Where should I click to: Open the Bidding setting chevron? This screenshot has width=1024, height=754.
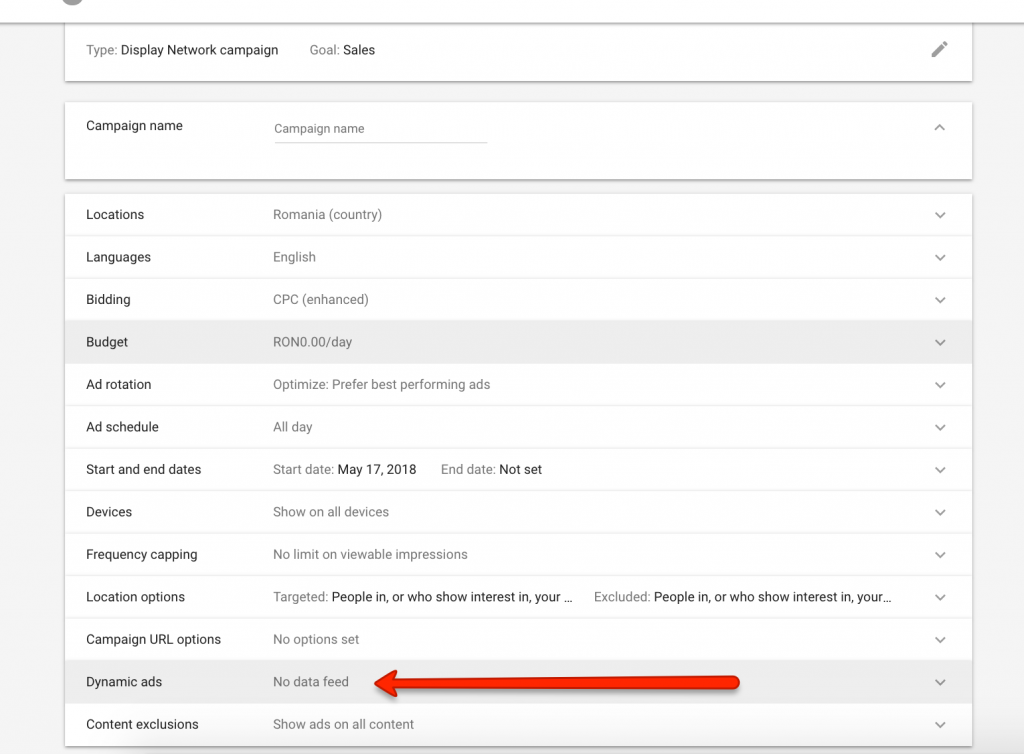point(940,300)
